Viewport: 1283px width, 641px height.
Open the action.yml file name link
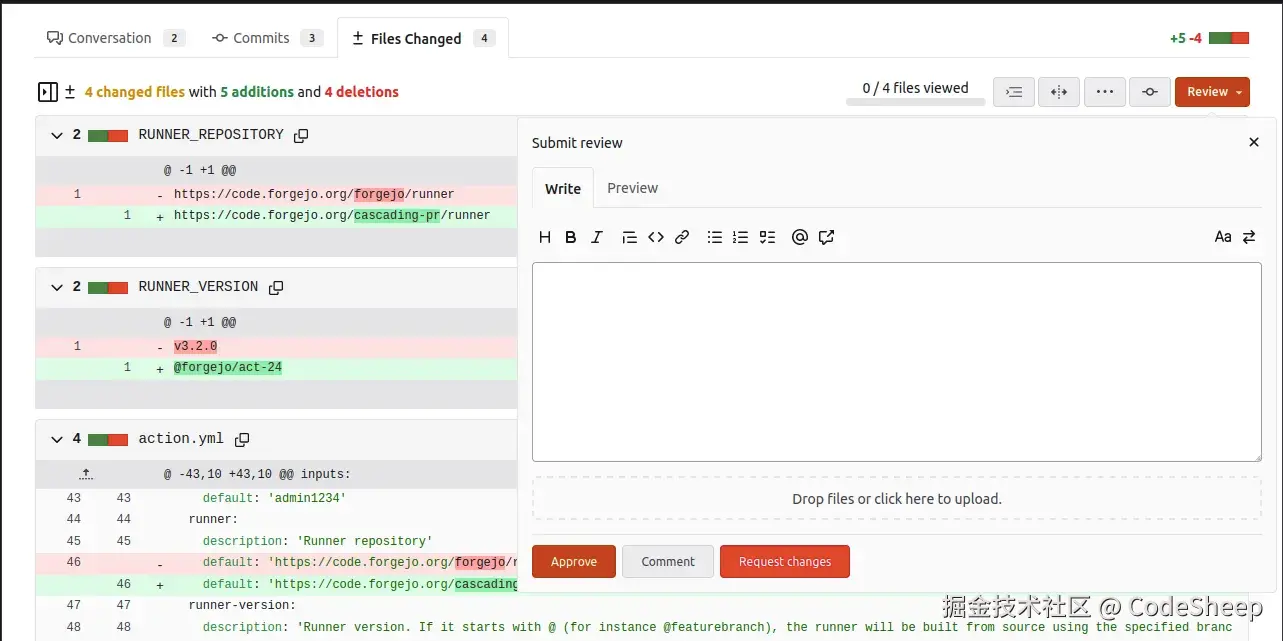181,439
